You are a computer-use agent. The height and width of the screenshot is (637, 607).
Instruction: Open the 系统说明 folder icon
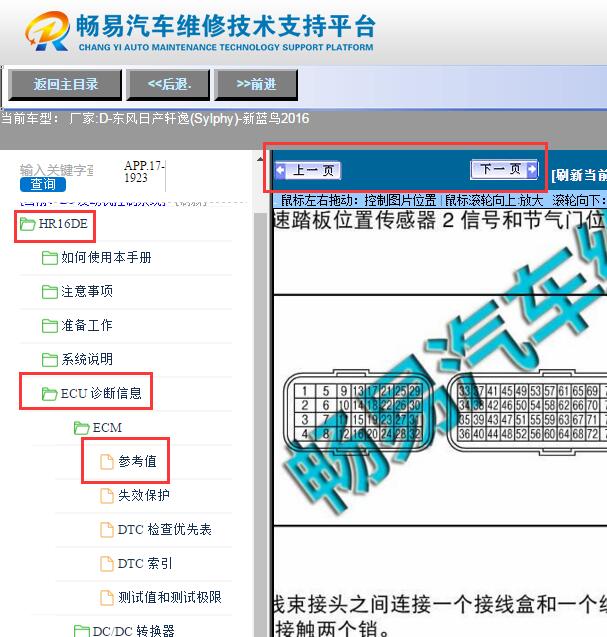coord(50,360)
